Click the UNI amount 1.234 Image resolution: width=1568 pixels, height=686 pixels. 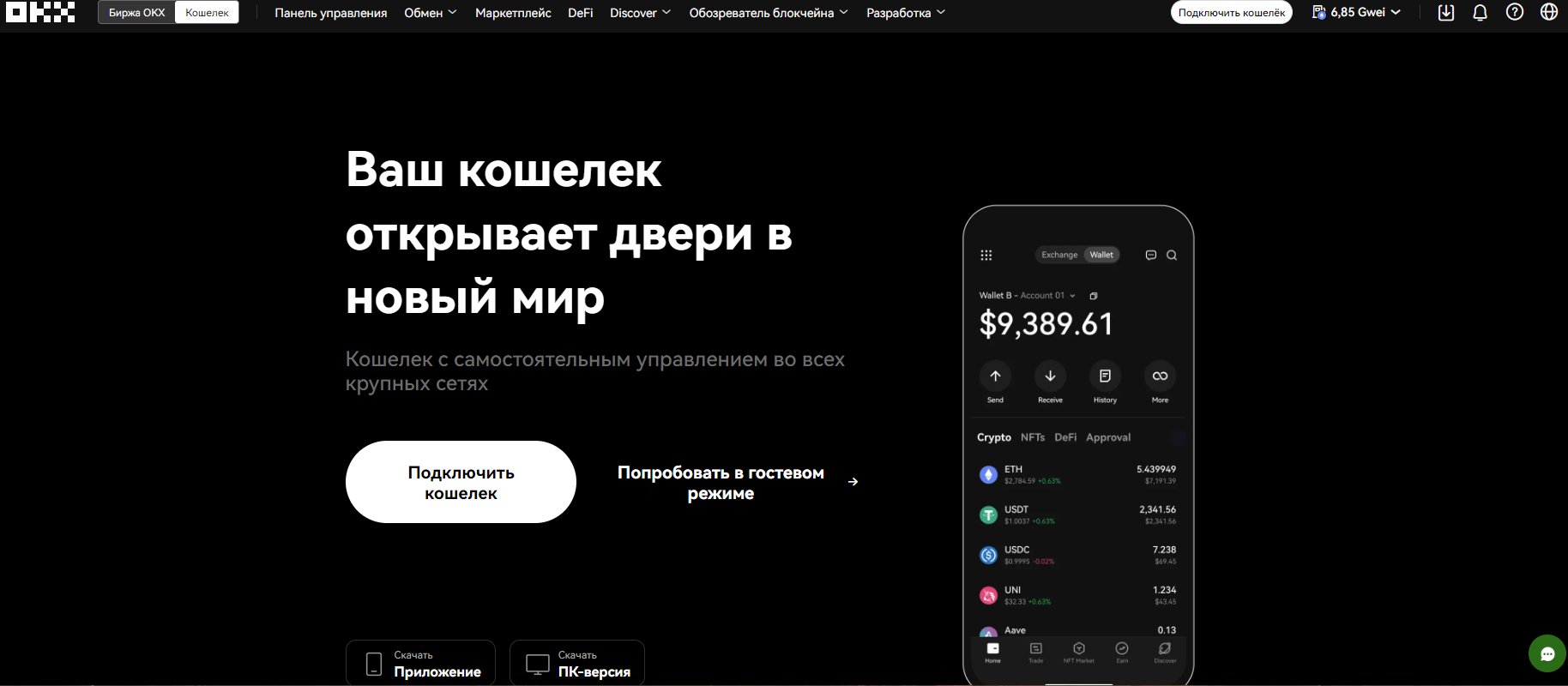[x=1165, y=590]
